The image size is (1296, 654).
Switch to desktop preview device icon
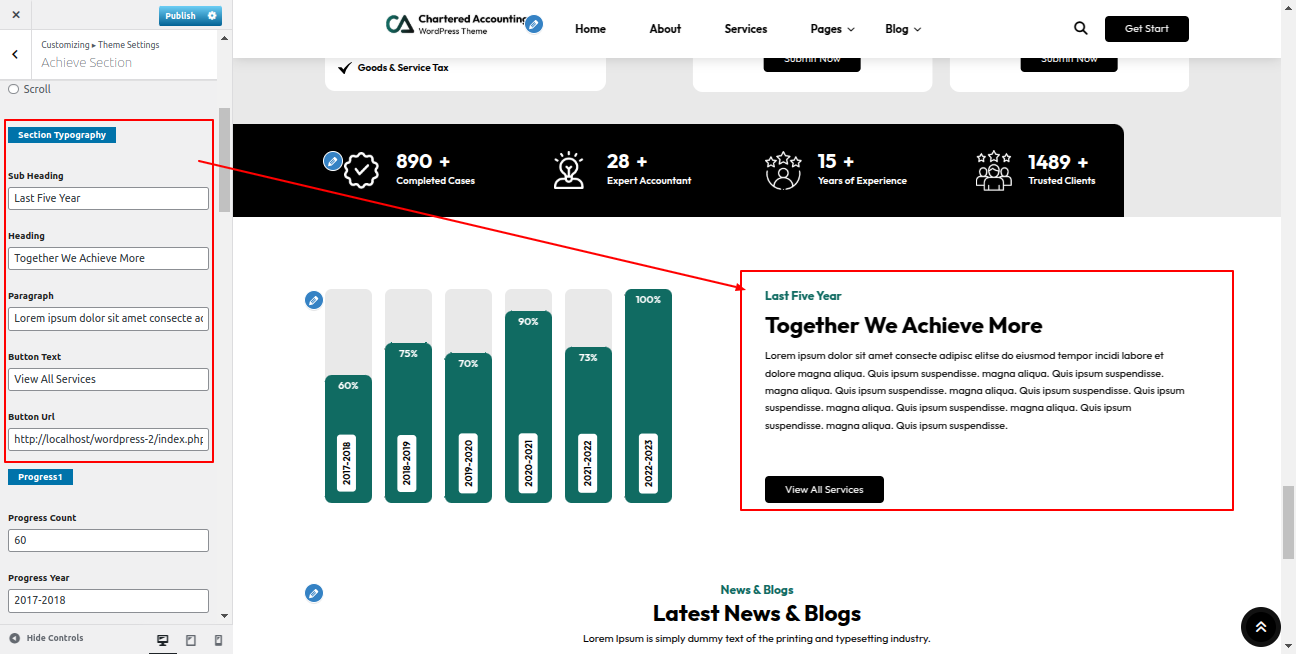pos(163,640)
